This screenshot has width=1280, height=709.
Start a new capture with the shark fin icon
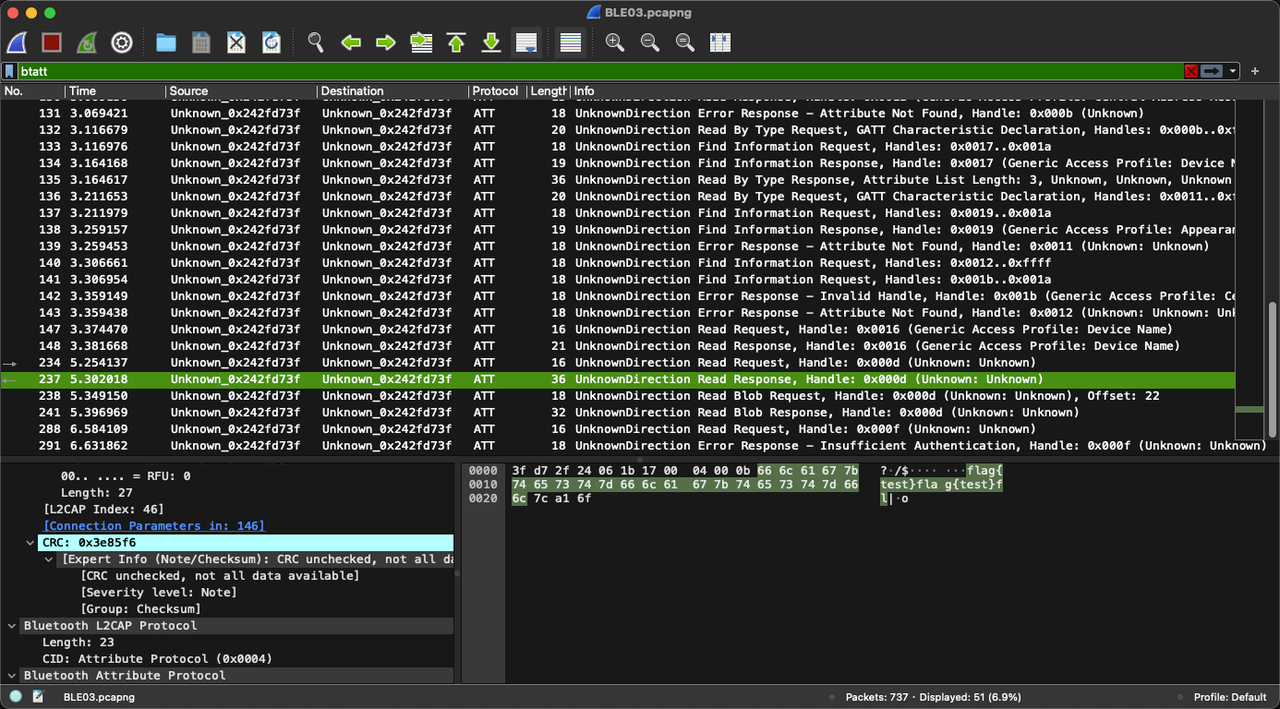[17, 42]
